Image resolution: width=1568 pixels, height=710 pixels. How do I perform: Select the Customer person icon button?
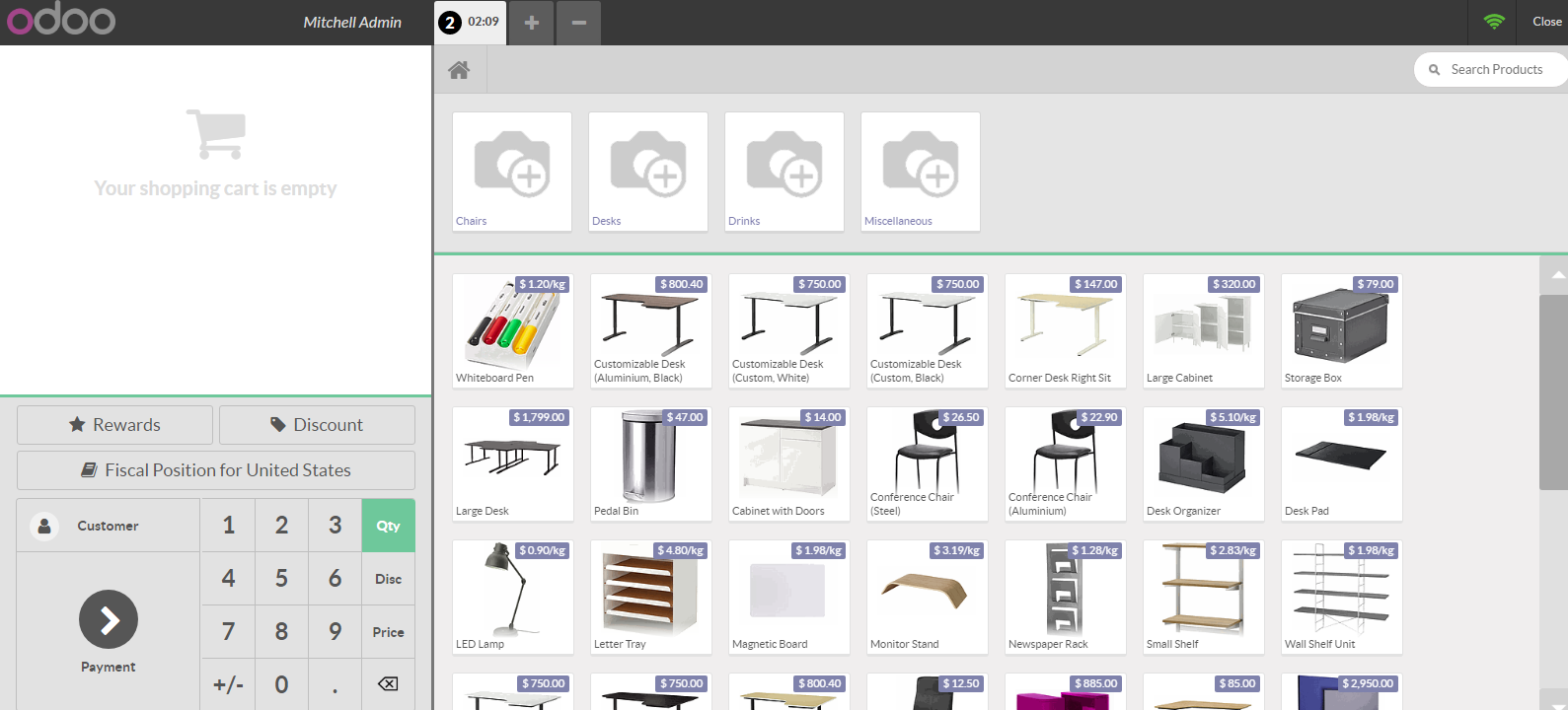point(44,526)
